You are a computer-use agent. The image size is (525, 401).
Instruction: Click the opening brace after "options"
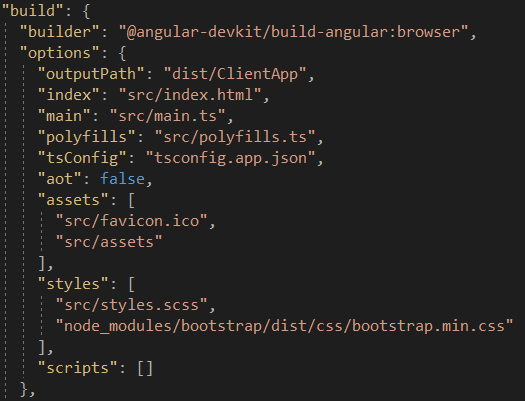[x=123, y=53]
